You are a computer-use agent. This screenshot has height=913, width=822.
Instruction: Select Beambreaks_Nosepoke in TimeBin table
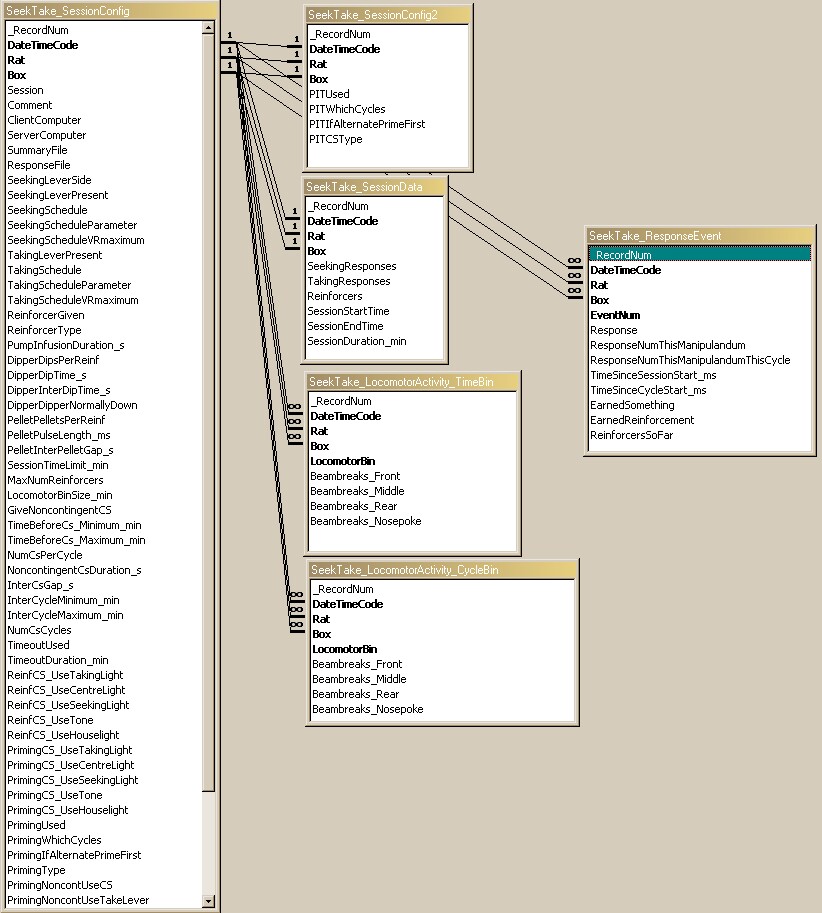(x=366, y=521)
